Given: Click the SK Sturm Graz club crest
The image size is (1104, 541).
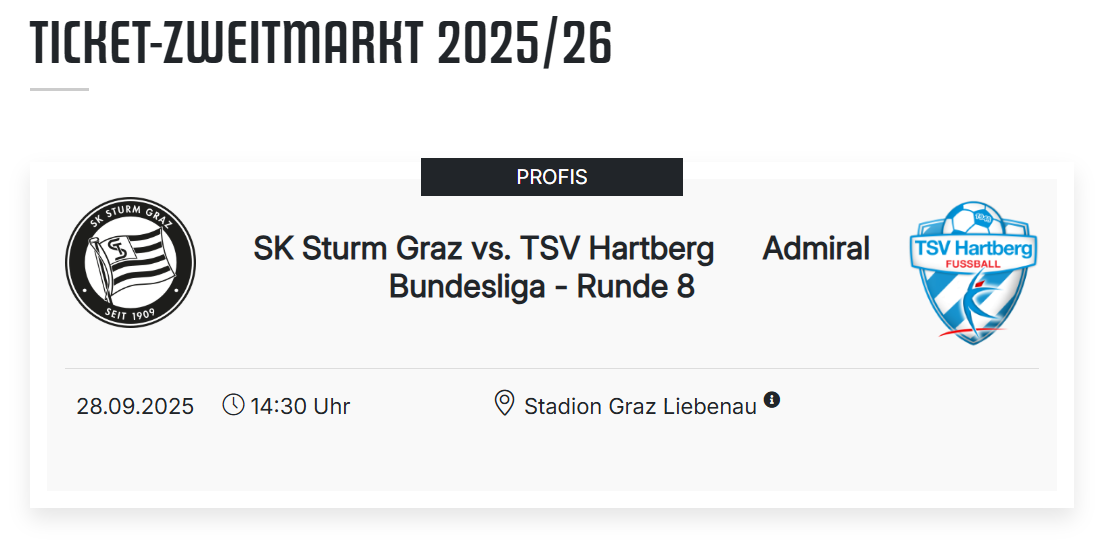Looking at the screenshot, I should pyautogui.click(x=131, y=262).
